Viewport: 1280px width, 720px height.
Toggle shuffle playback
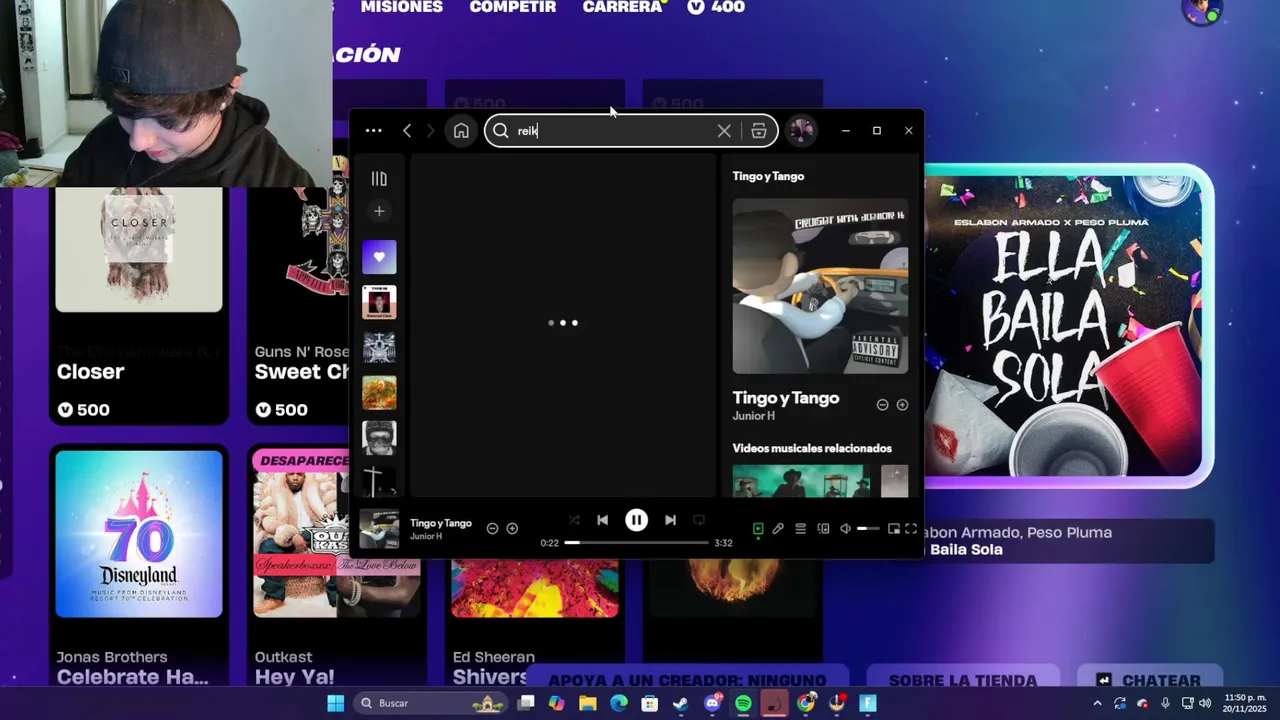coord(574,520)
